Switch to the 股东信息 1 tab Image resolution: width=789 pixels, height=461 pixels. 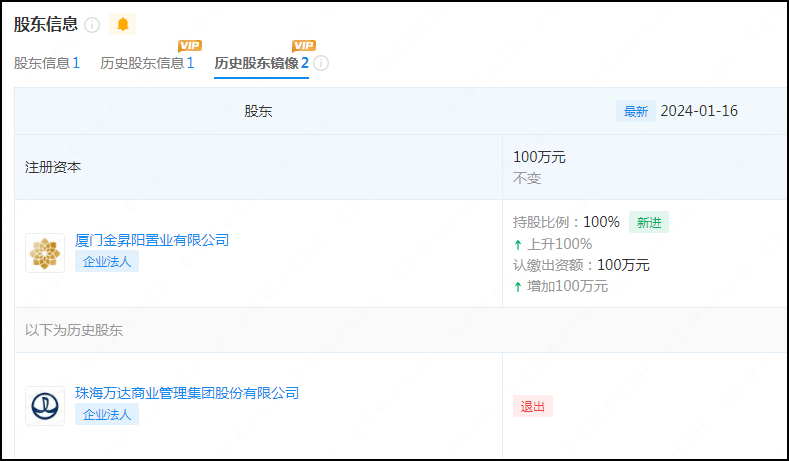pos(47,63)
